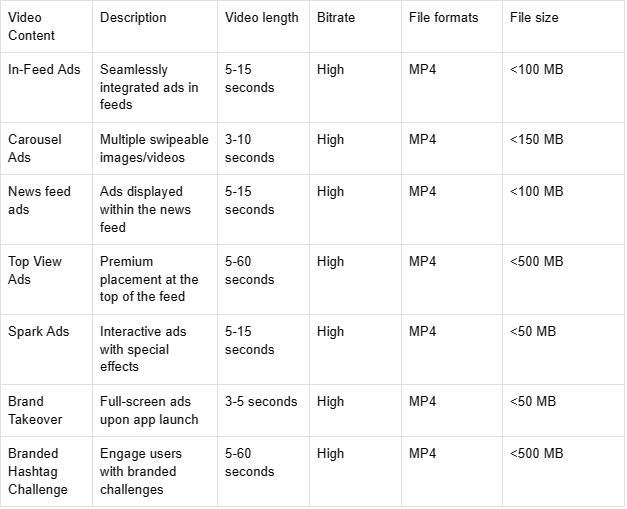
Task: Select the "3-10 seconds" video length cell
Action: (x=249, y=149)
